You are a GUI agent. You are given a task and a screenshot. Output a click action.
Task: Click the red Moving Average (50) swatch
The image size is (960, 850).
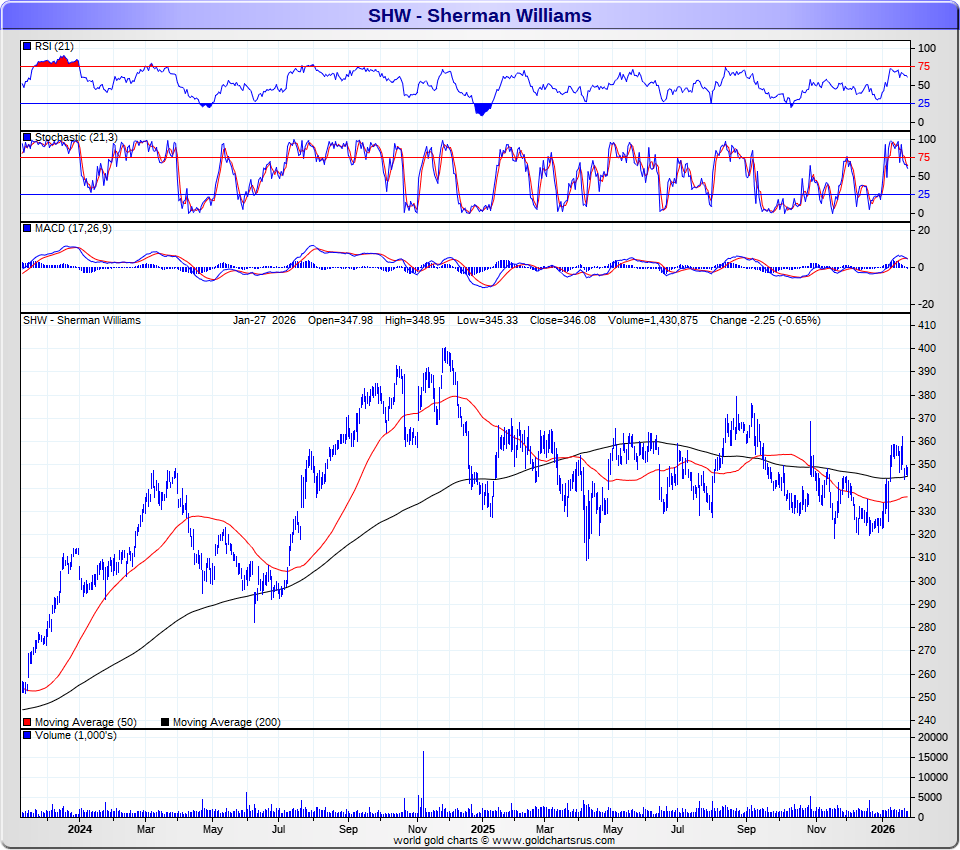(x=27, y=722)
